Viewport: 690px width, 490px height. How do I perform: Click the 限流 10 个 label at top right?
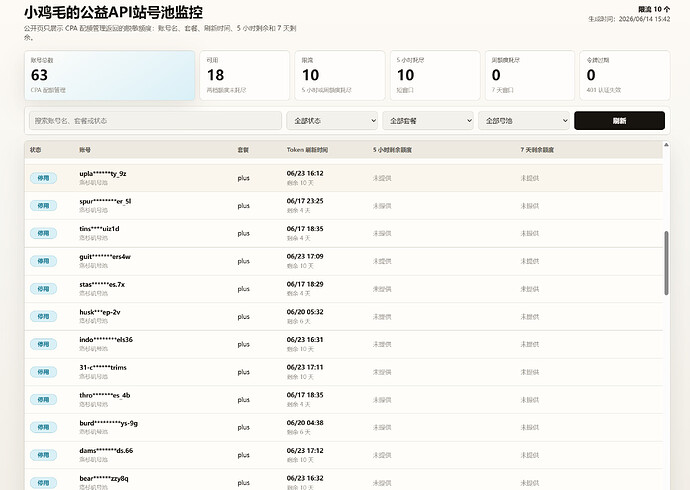pos(654,9)
